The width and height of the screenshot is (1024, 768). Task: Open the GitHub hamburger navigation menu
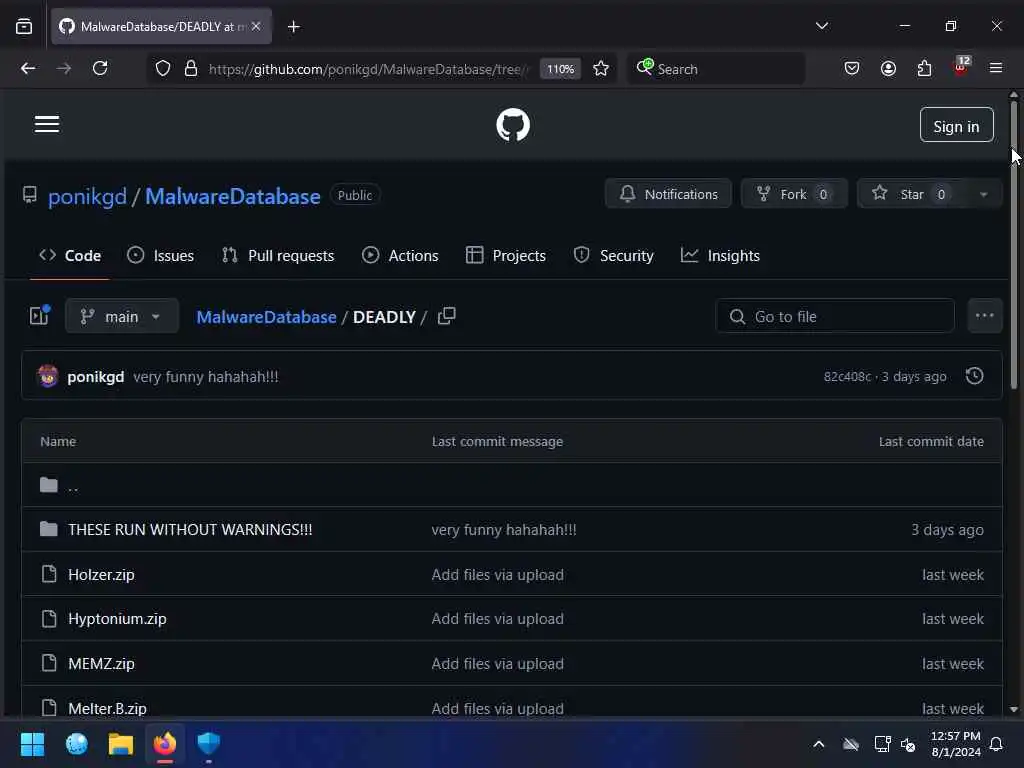tap(47, 124)
